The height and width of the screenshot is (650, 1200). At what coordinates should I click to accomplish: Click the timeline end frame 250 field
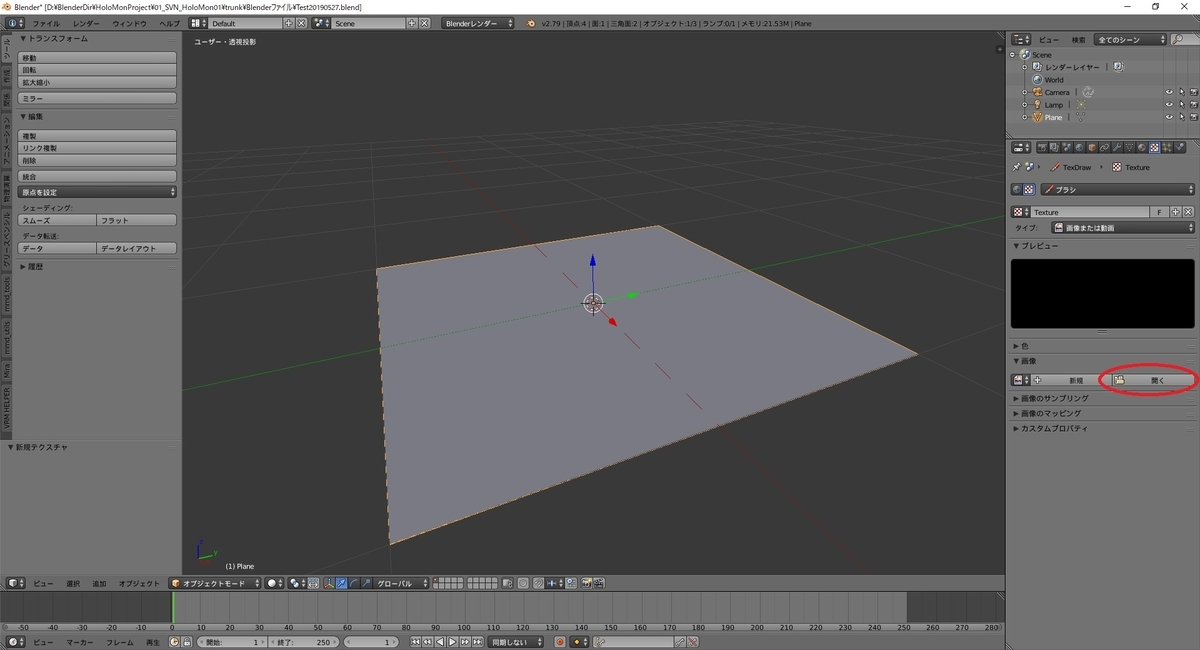click(x=303, y=642)
